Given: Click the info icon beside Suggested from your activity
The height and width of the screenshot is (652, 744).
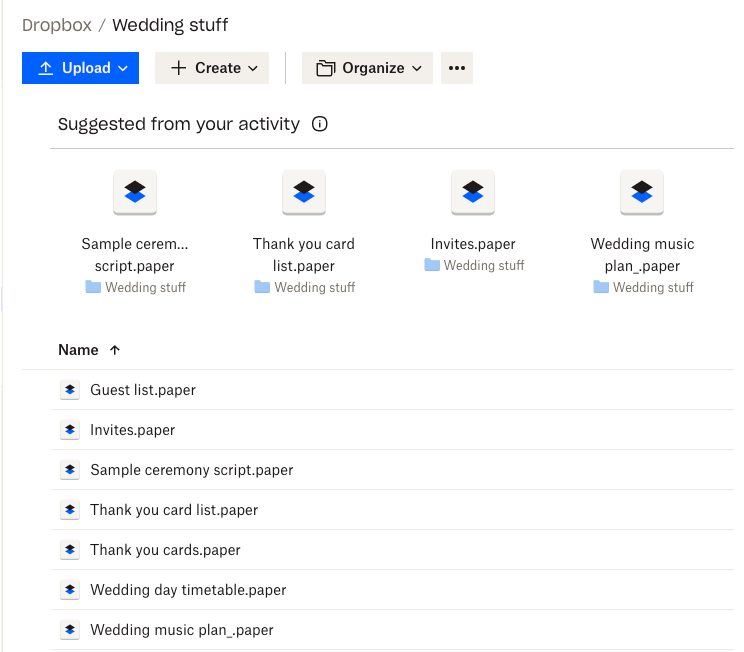Looking at the screenshot, I should click(x=320, y=125).
